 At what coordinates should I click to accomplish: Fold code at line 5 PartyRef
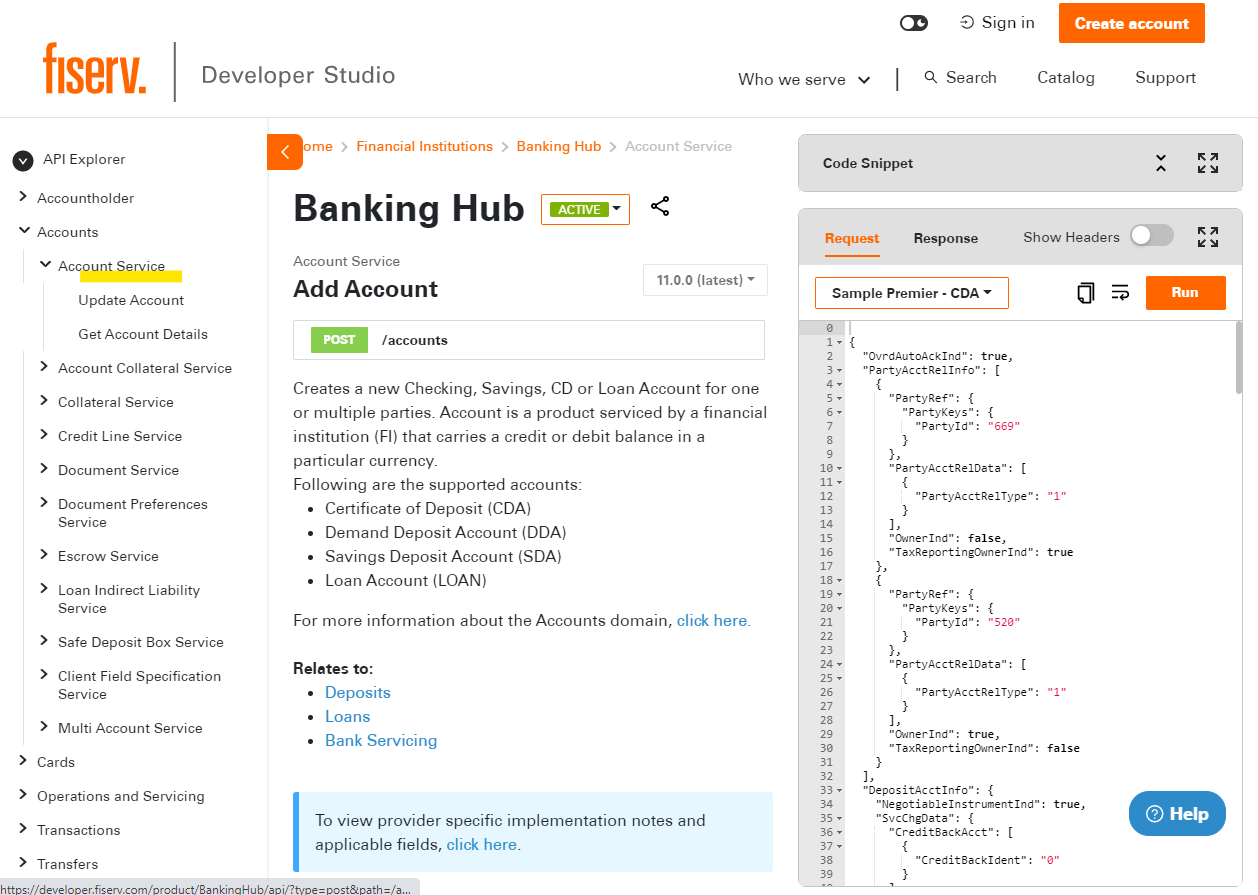[x=840, y=398]
